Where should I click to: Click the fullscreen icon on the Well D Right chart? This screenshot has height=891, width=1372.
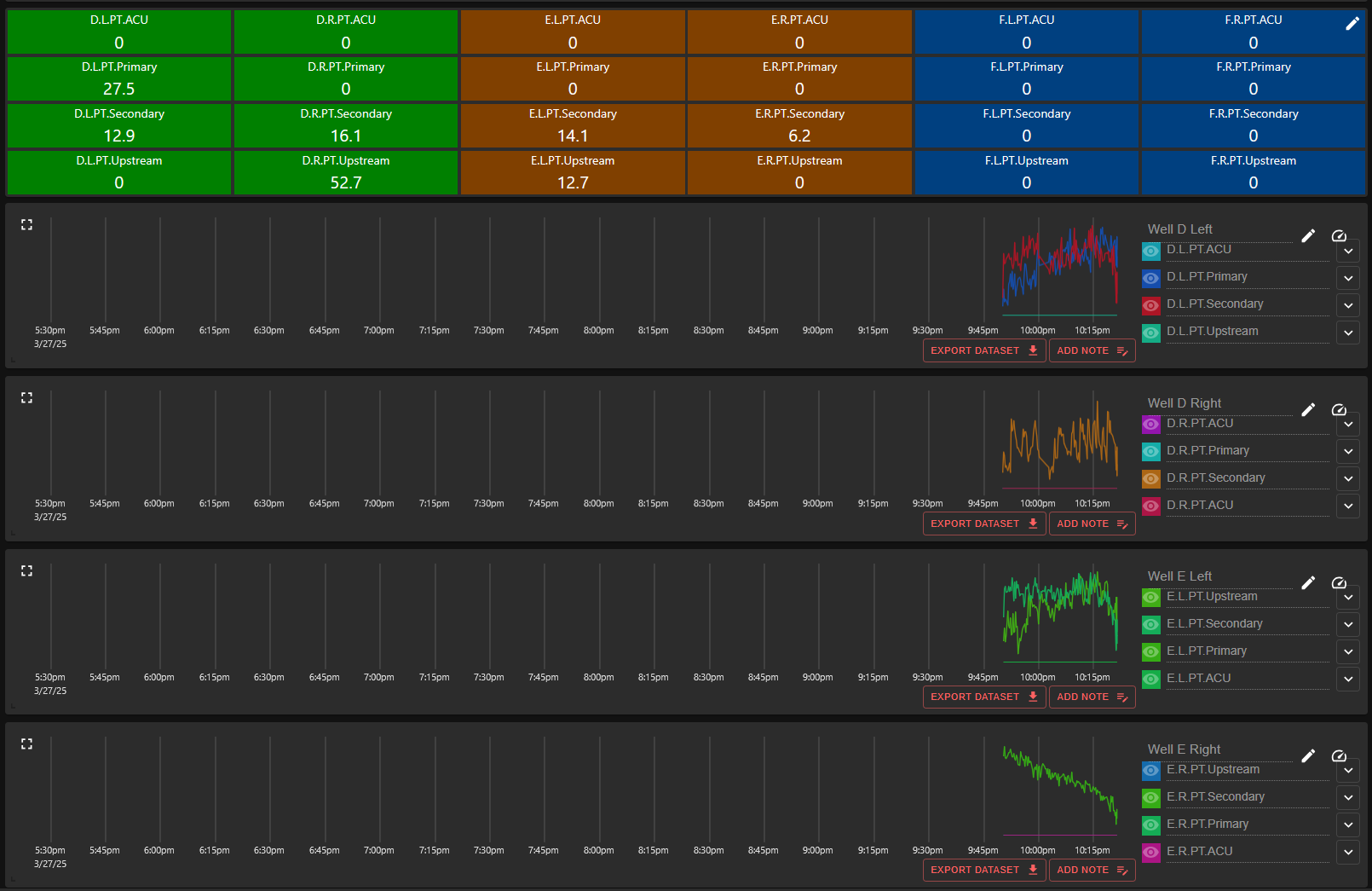pos(26,397)
